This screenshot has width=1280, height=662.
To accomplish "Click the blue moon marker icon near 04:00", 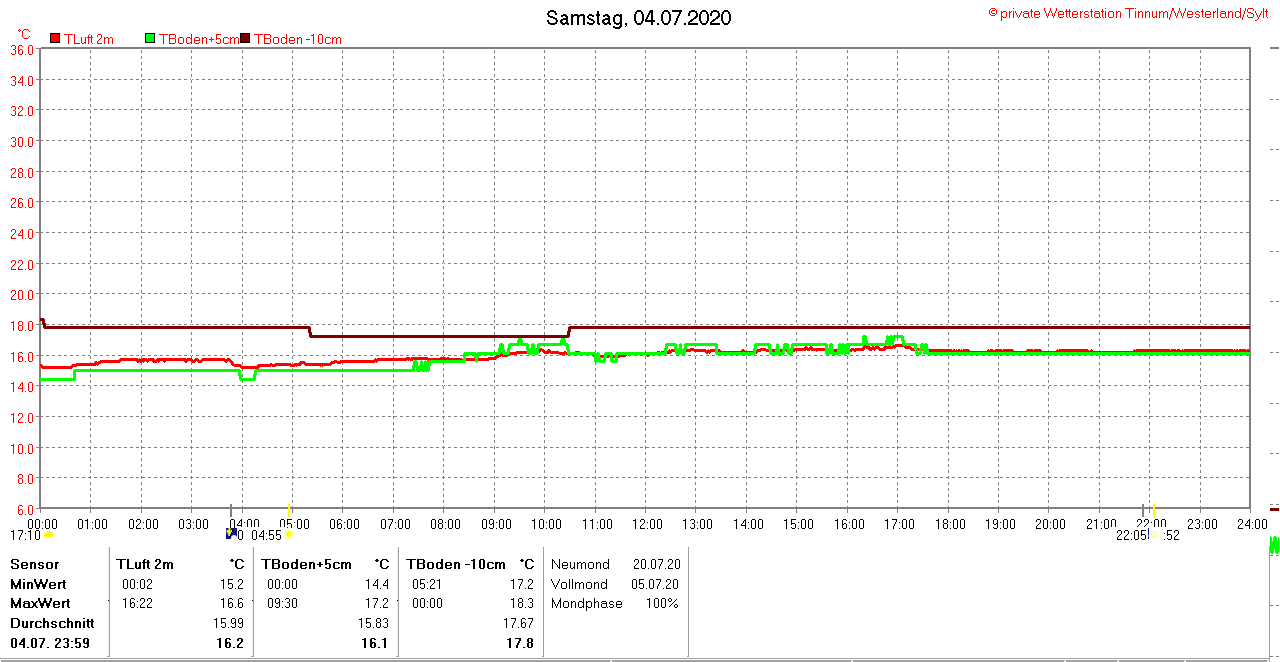I will click(x=231, y=534).
